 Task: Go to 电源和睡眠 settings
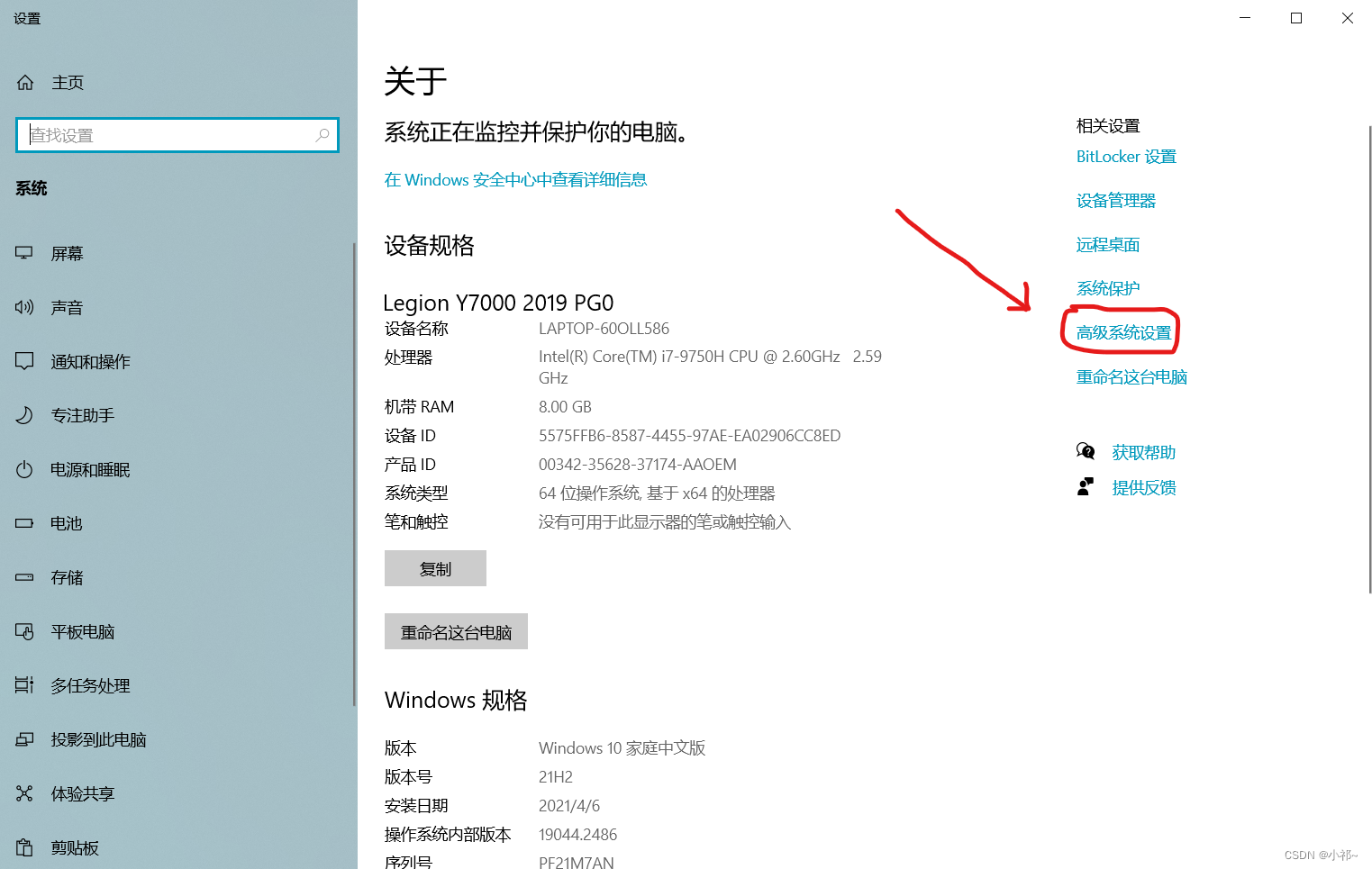click(90, 469)
